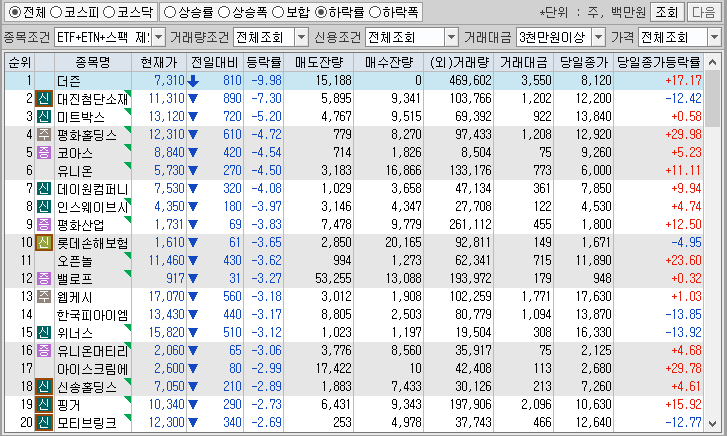Click the vertical scrollbar thumb
Screen dimensions: 727x436
point(712,99)
